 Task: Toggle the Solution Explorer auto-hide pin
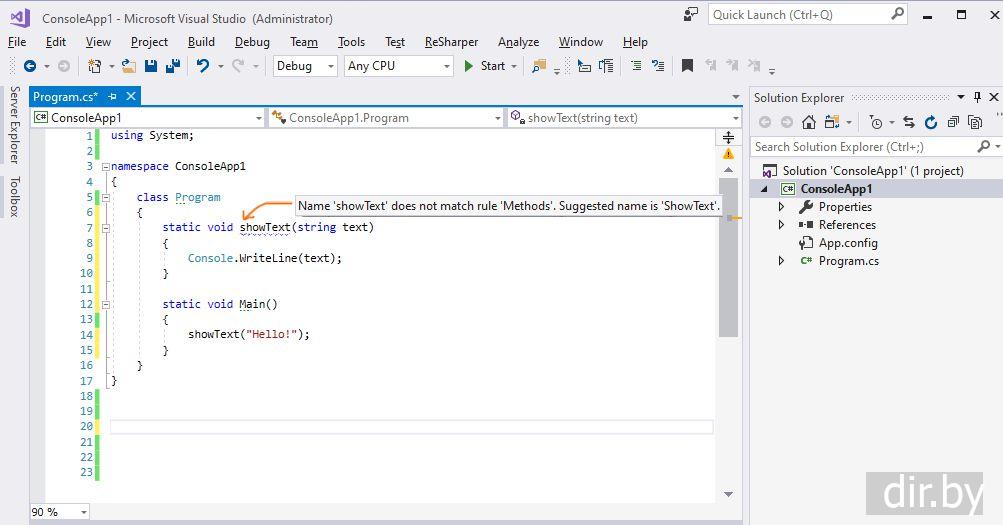[x=977, y=97]
